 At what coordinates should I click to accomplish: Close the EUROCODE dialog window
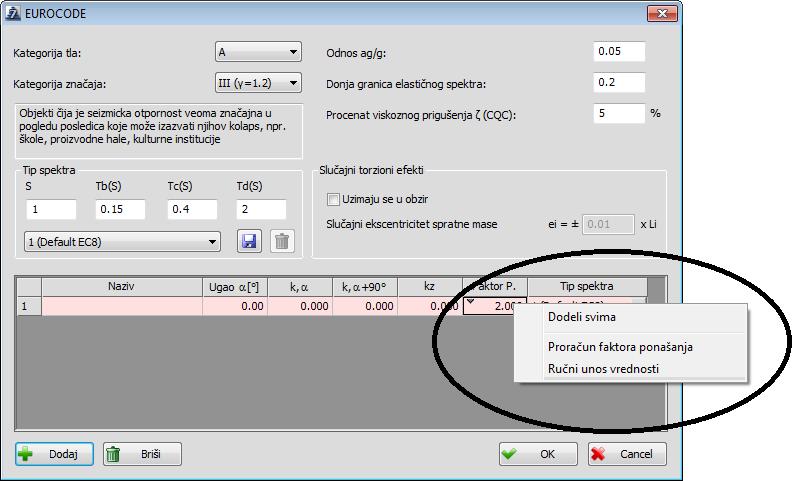[x=662, y=14]
